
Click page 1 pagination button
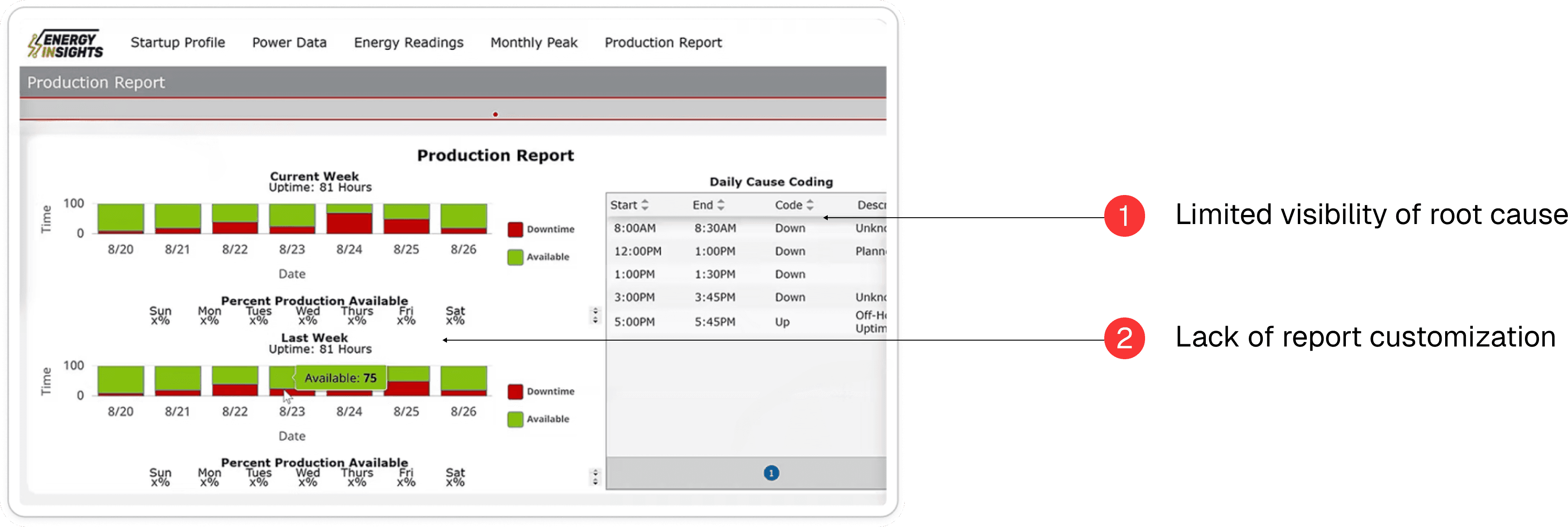click(x=771, y=473)
